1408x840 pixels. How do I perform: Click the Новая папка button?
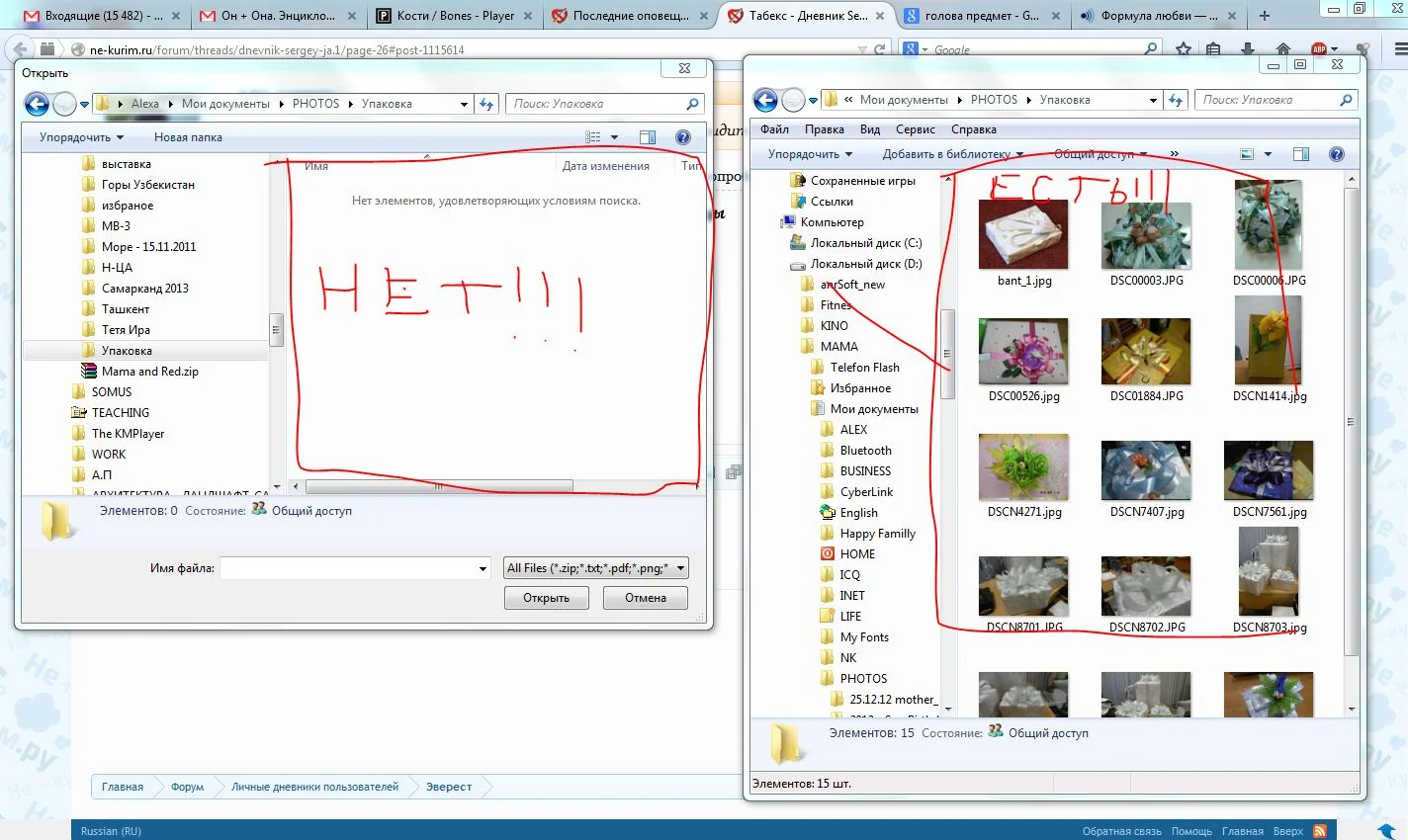[x=188, y=137]
